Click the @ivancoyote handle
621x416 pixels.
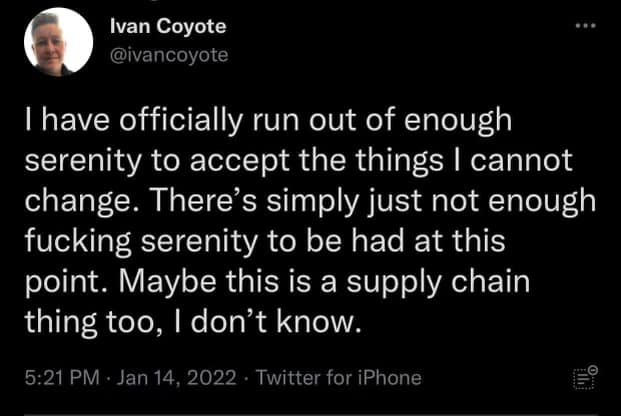[169, 55]
